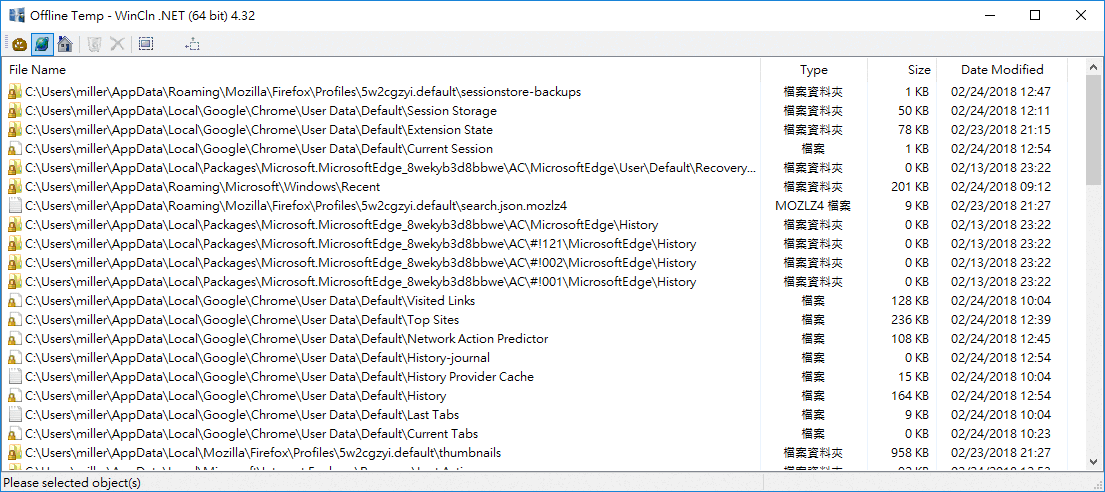This screenshot has width=1105, height=492.
Task: Click the file icon beside search.json.mozlz4
Action: (15, 206)
